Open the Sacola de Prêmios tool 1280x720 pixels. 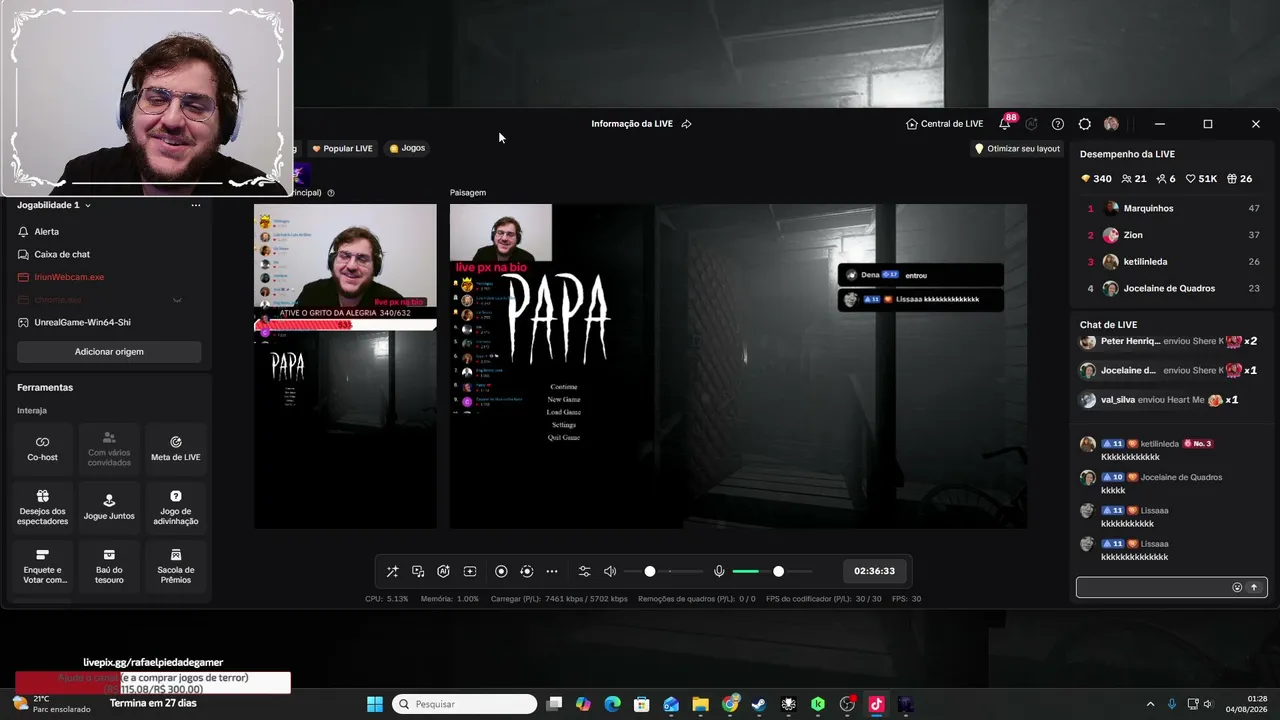coord(176,567)
